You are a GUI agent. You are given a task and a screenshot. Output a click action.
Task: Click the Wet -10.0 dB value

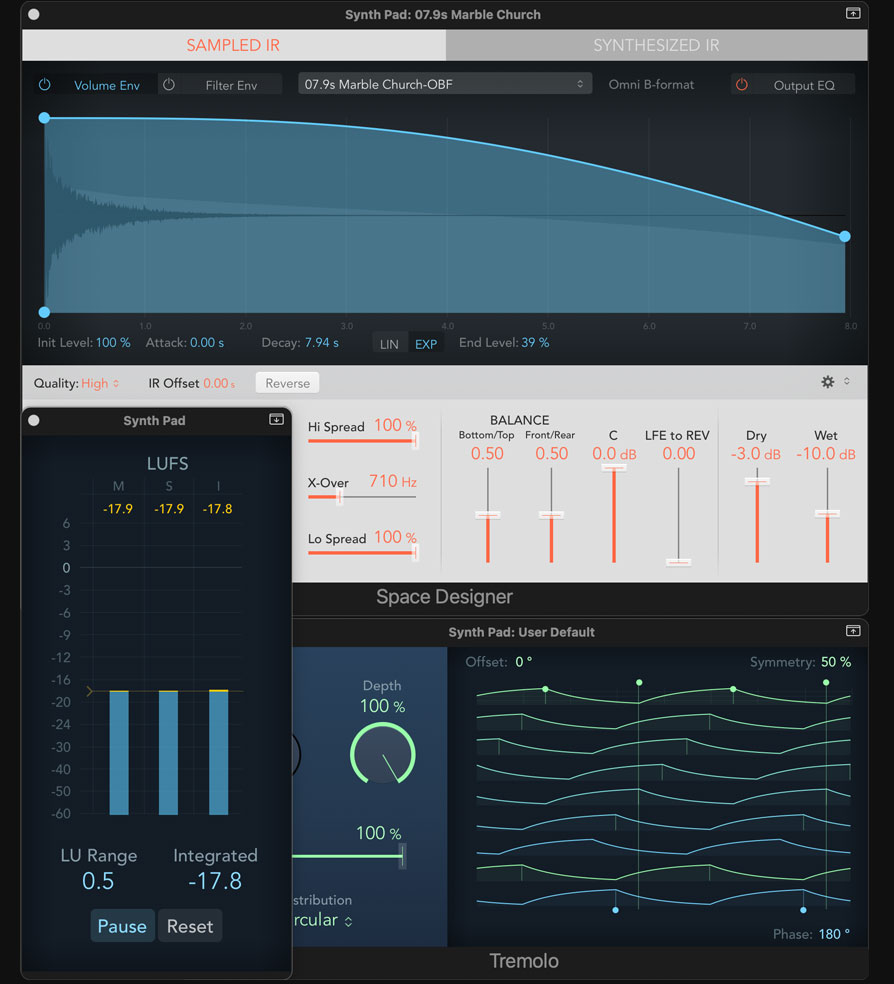point(826,454)
